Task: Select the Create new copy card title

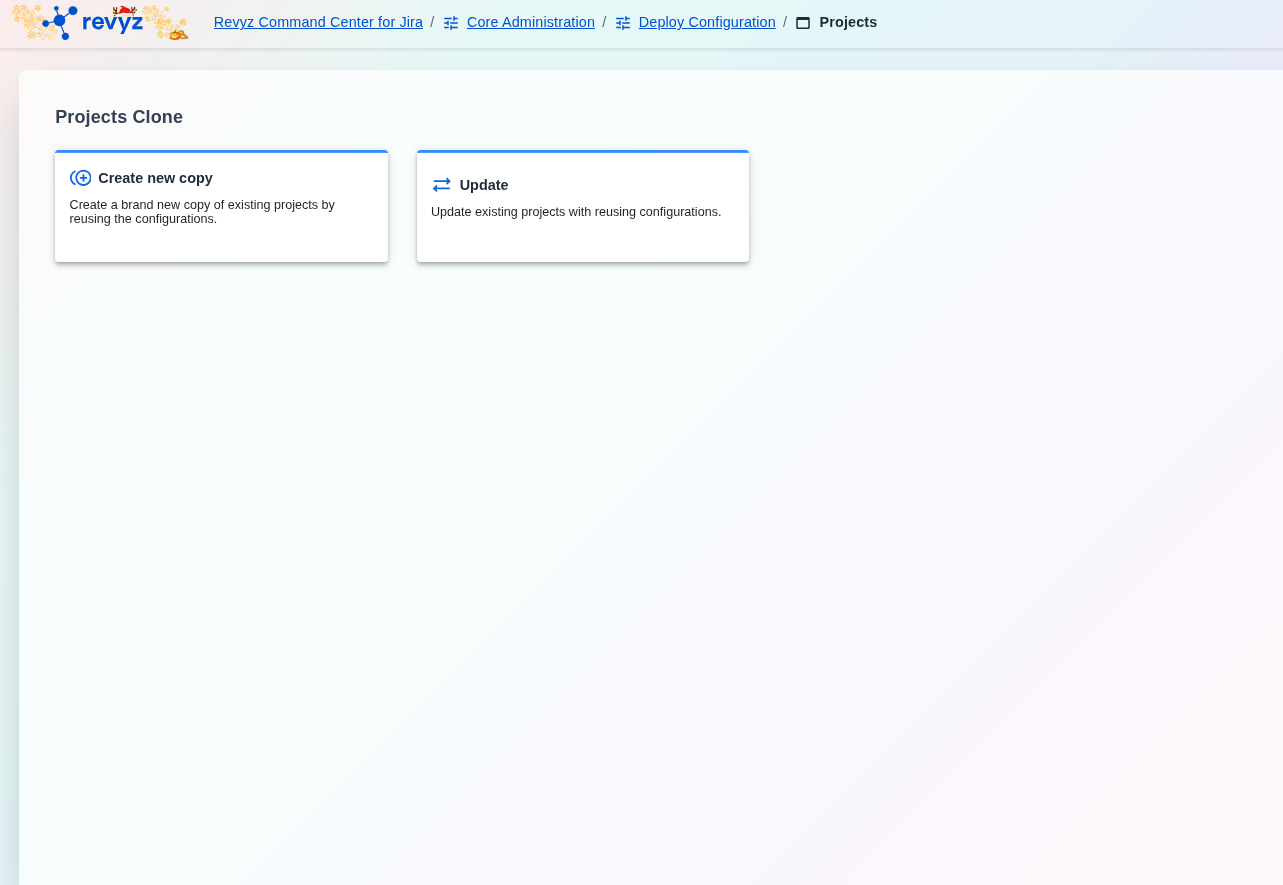Action: click(155, 178)
